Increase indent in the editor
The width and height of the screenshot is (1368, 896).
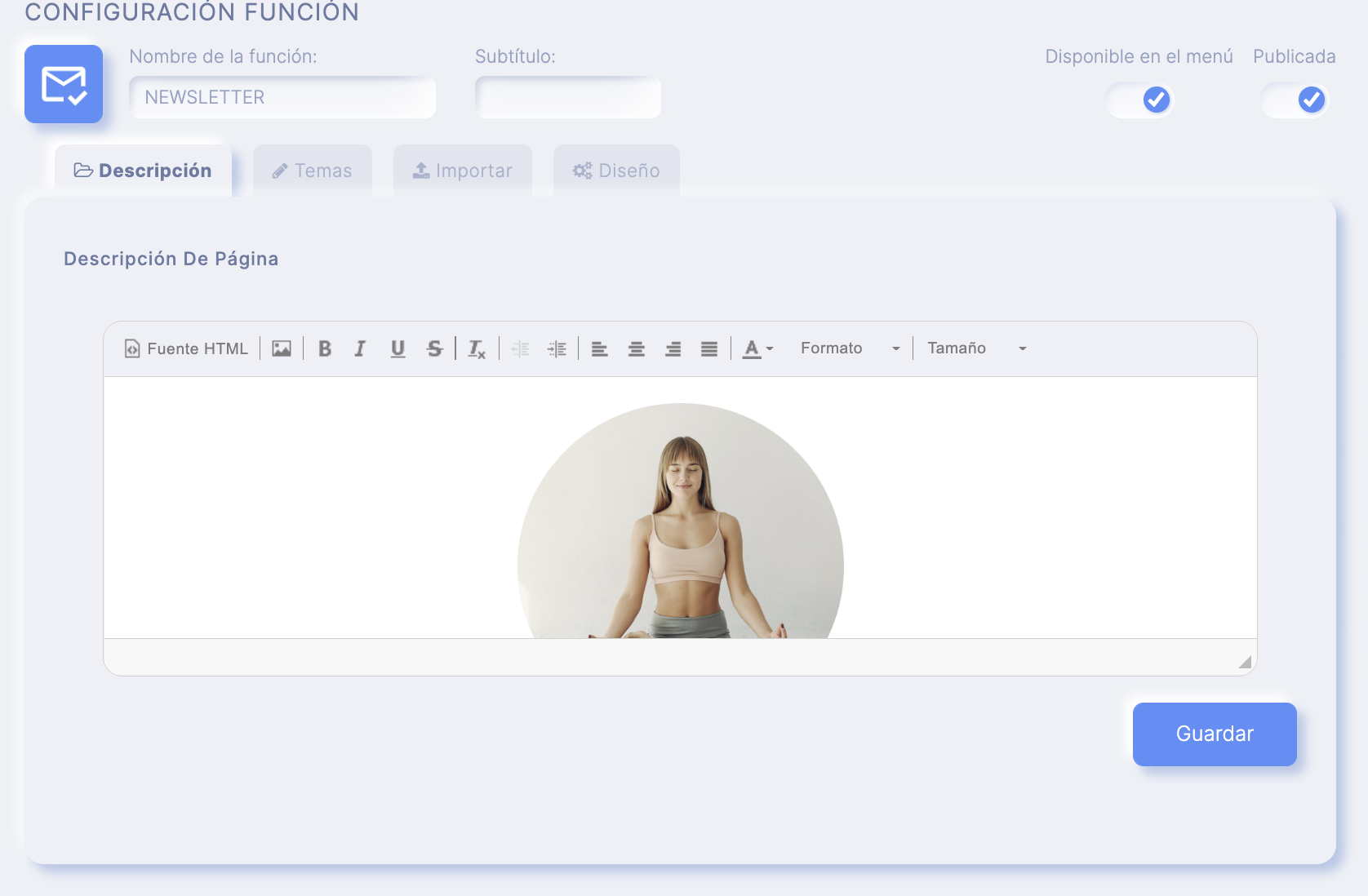(557, 348)
